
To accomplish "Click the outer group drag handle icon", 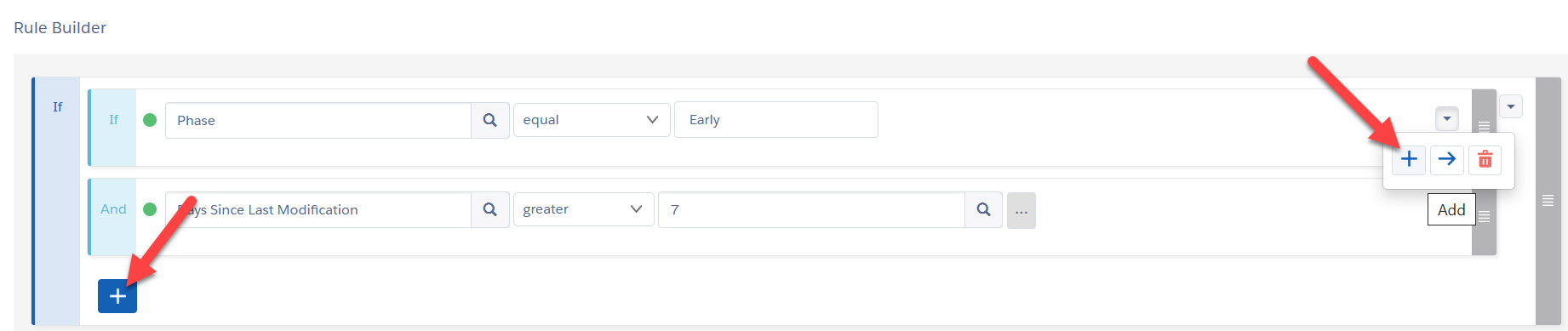I will click(1548, 200).
